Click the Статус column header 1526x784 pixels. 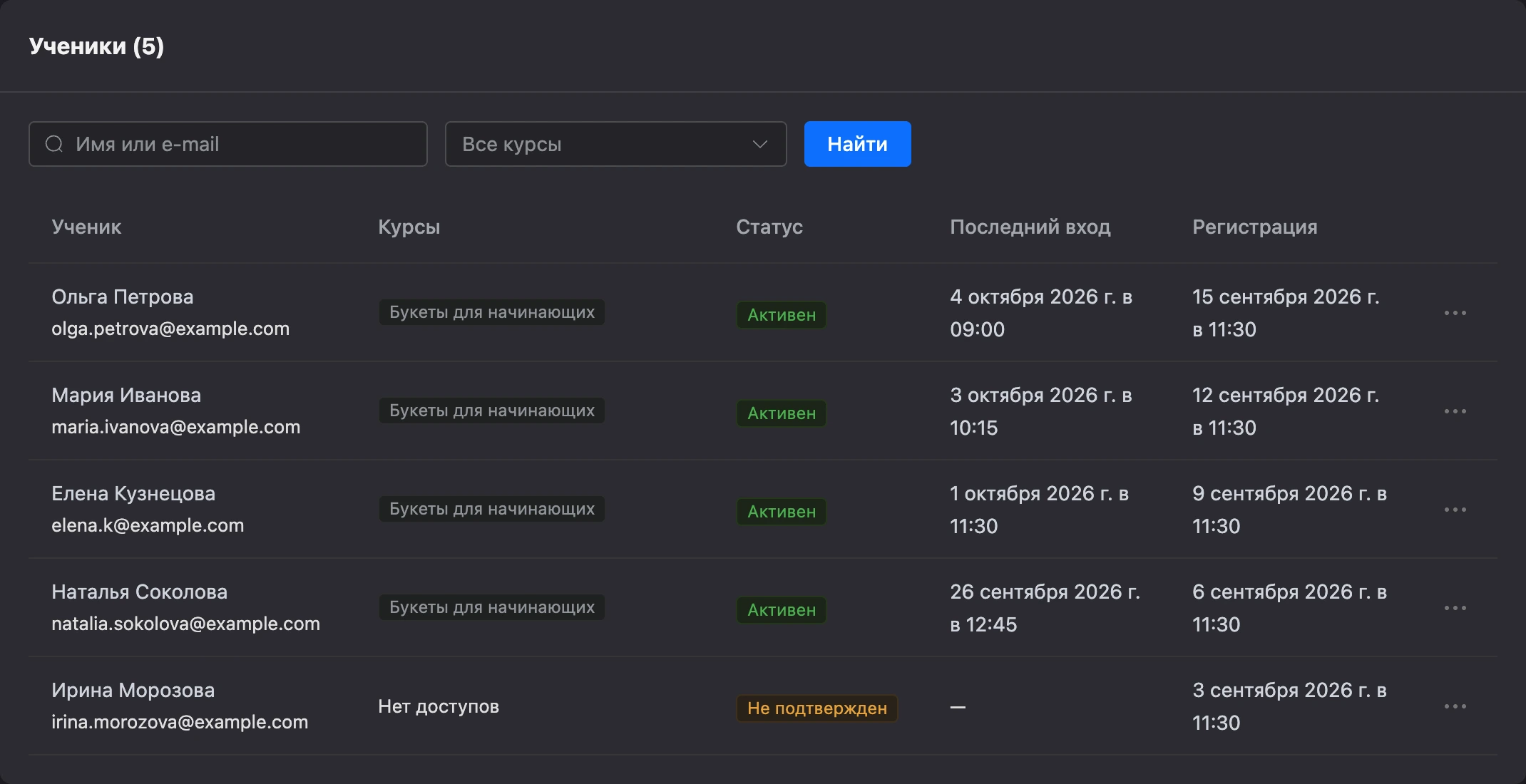pyautogui.click(x=769, y=227)
